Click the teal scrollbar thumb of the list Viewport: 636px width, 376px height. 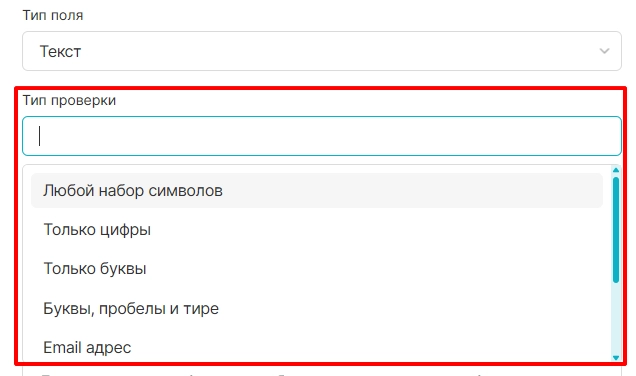point(616,230)
